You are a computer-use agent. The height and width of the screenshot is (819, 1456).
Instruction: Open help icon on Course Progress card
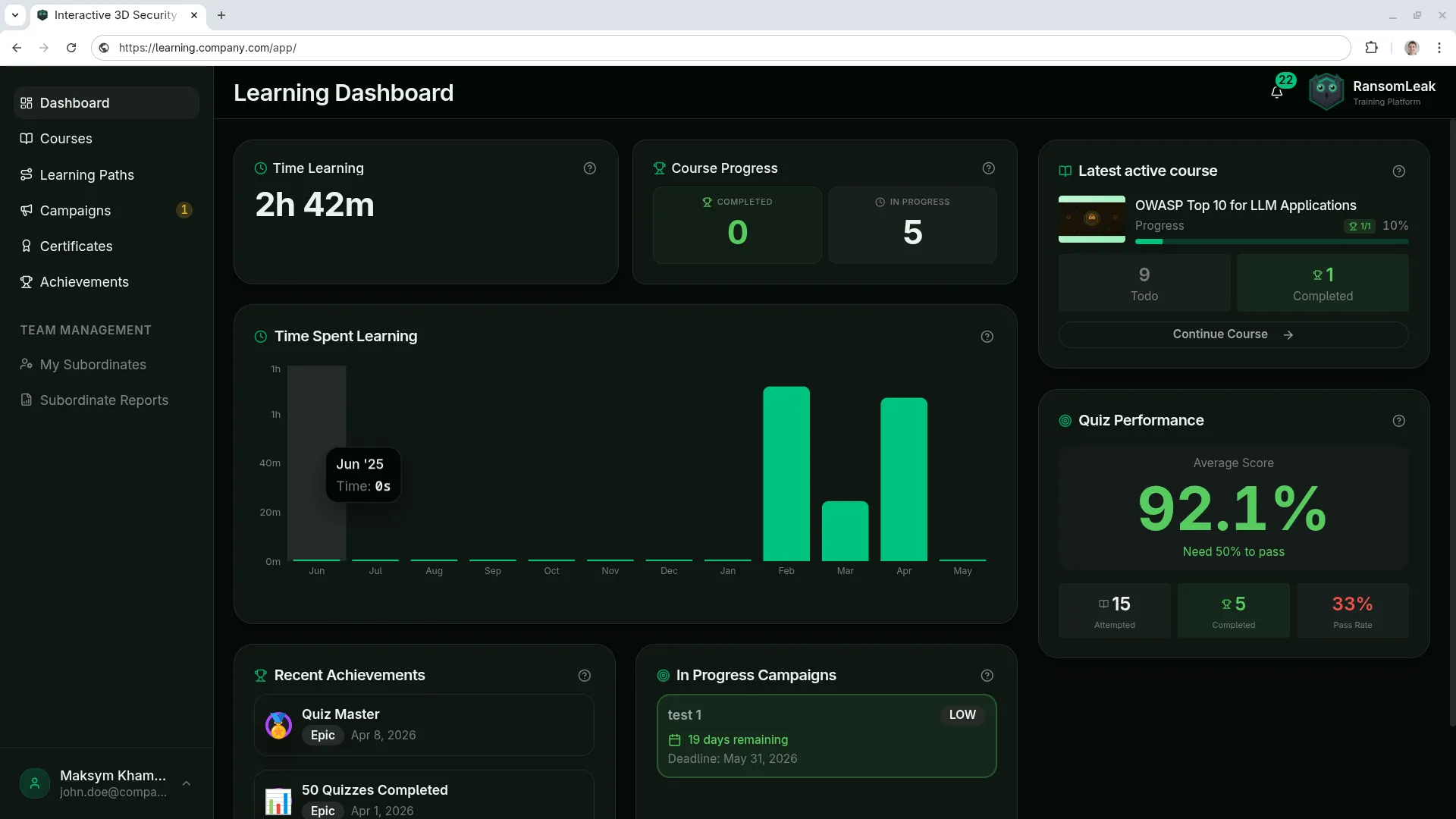(989, 168)
